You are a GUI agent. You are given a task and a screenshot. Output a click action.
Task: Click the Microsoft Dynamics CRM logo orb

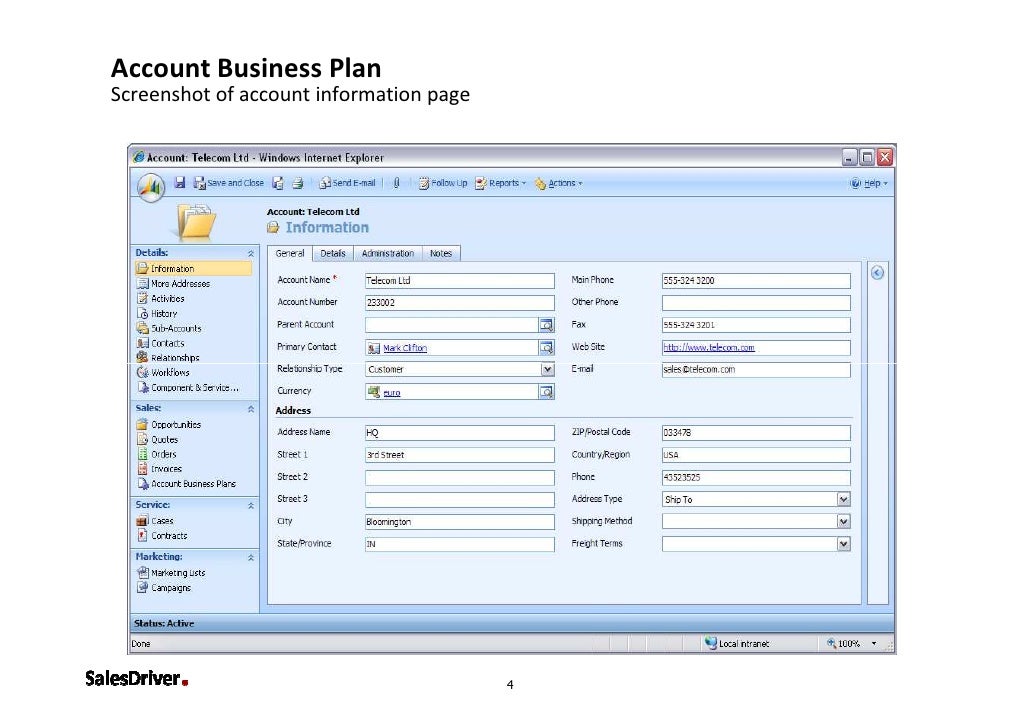151,187
